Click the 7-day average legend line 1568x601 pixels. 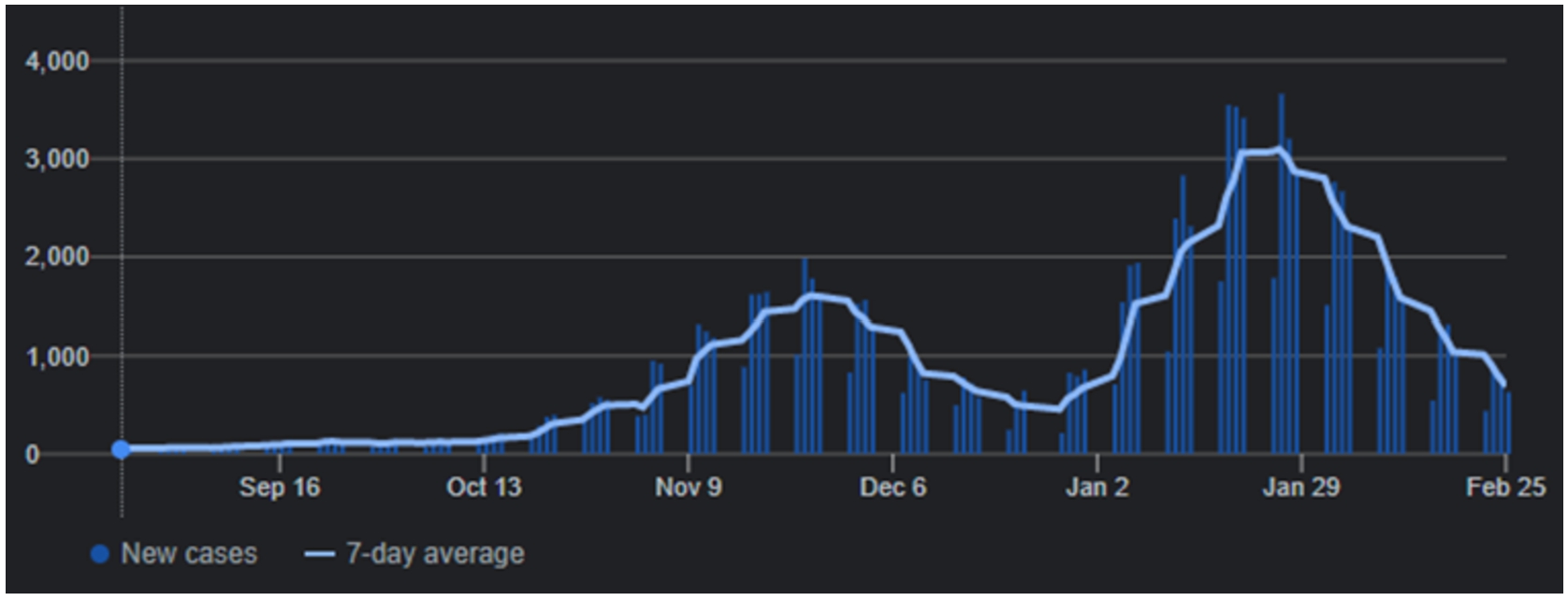[319, 554]
